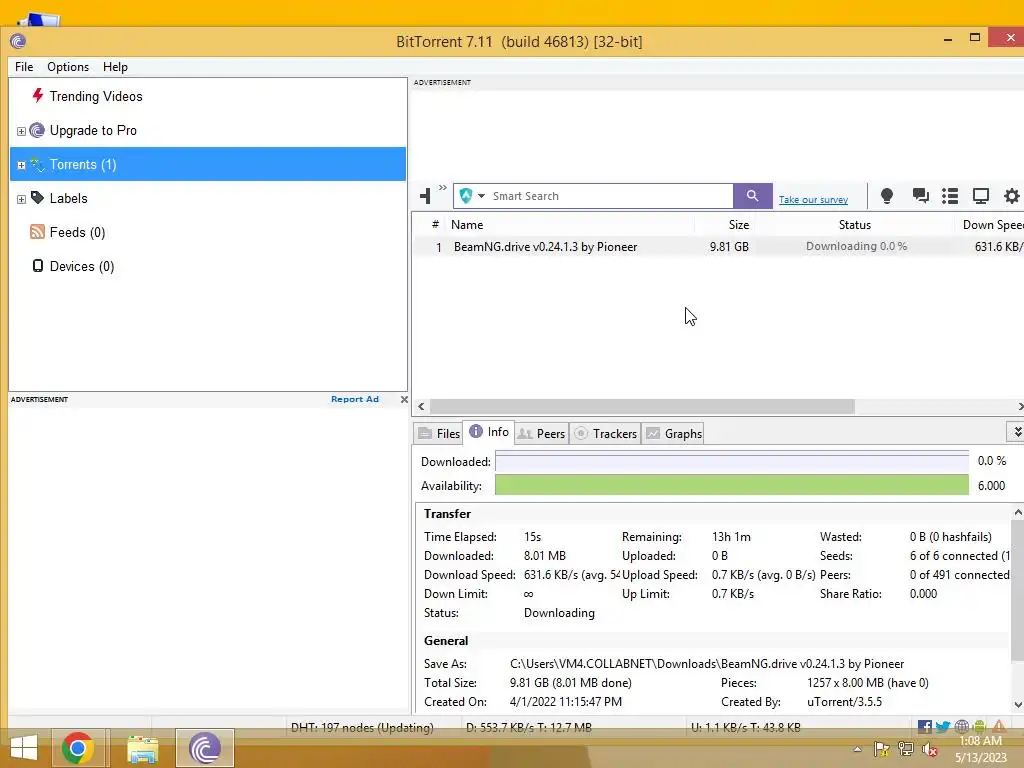Click the Action Center flag tray icon
Viewport: 1024px width, 768px height.
(x=881, y=750)
